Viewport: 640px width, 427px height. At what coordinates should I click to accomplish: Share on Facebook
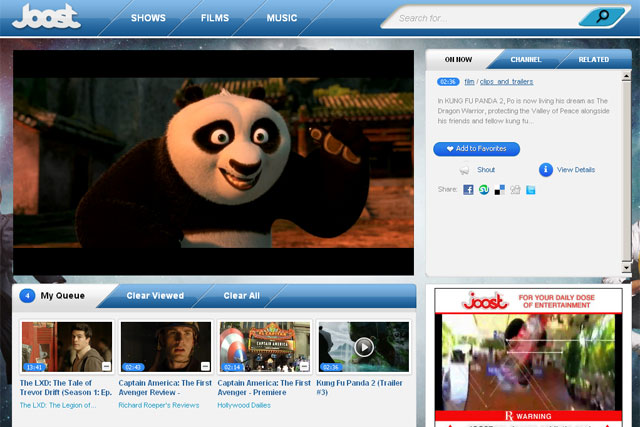(468, 190)
